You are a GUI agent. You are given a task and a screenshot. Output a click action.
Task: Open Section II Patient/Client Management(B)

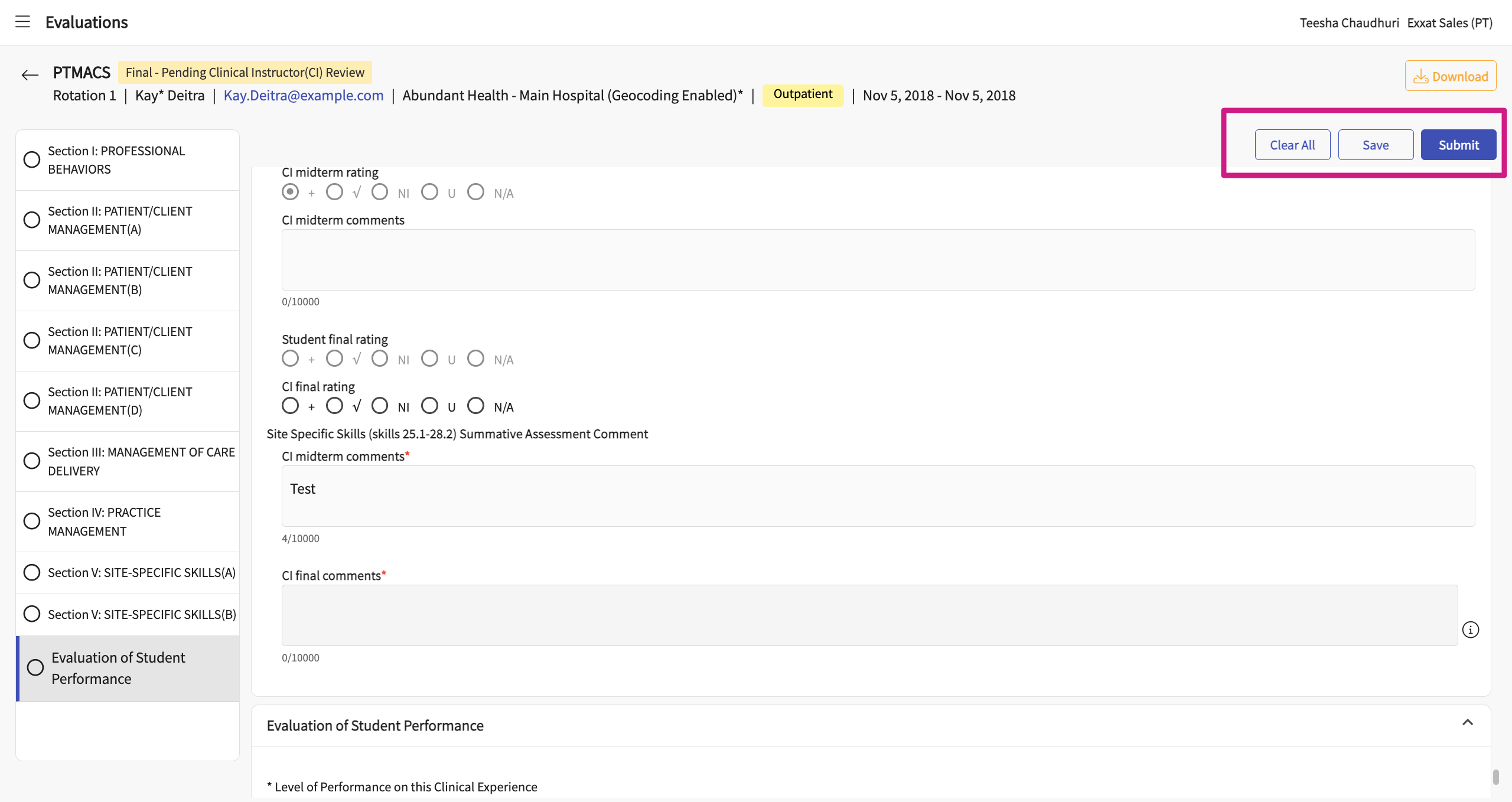(120, 281)
